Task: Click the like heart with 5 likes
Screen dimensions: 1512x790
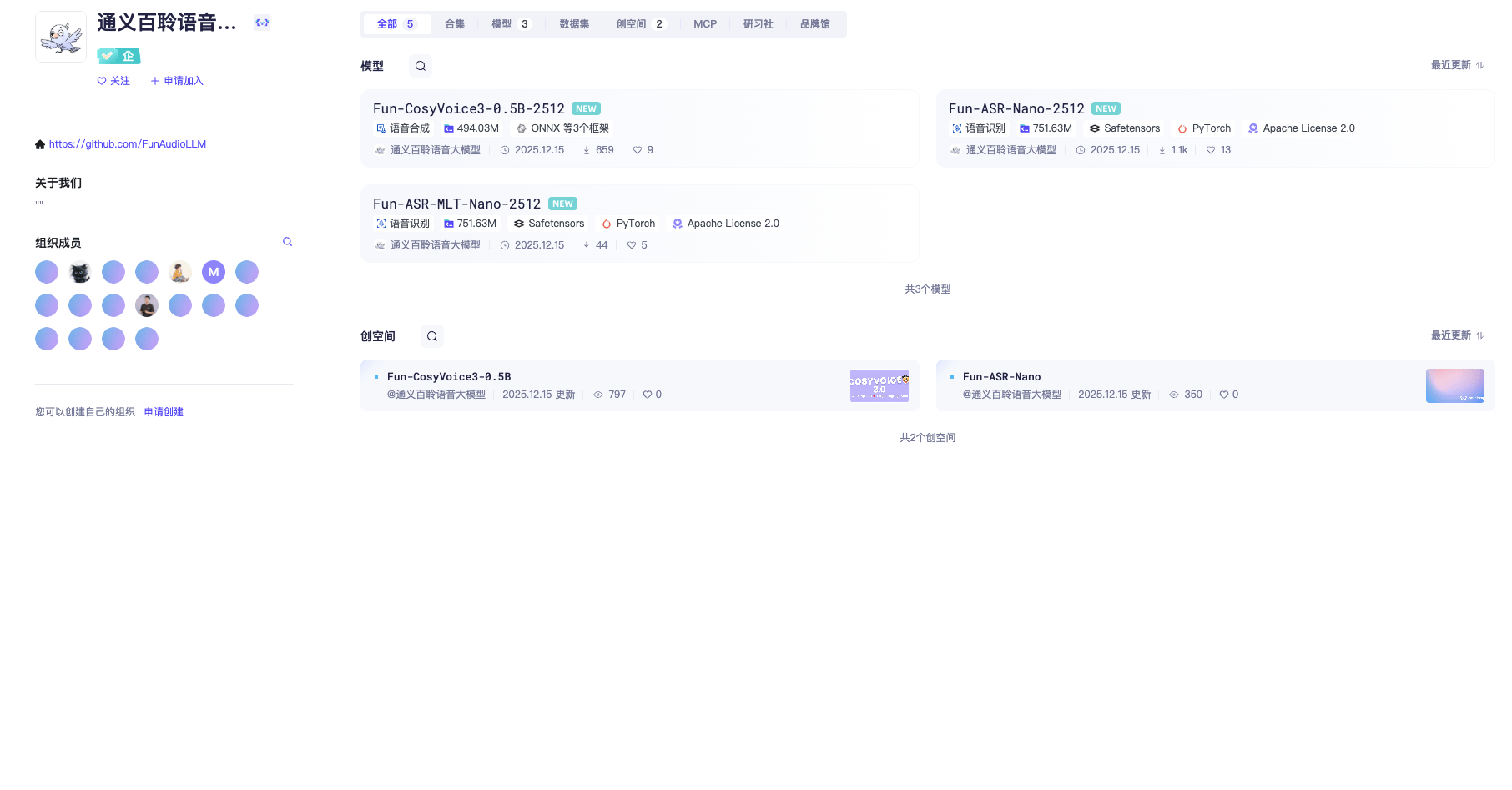Action: tap(632, 246)
